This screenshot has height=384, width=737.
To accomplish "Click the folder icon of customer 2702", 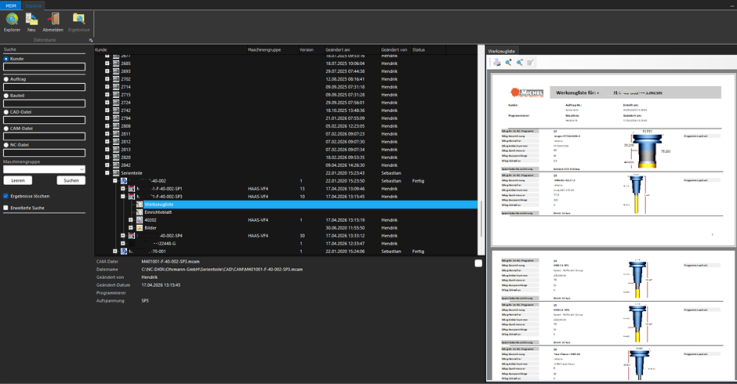I will 116,79.
